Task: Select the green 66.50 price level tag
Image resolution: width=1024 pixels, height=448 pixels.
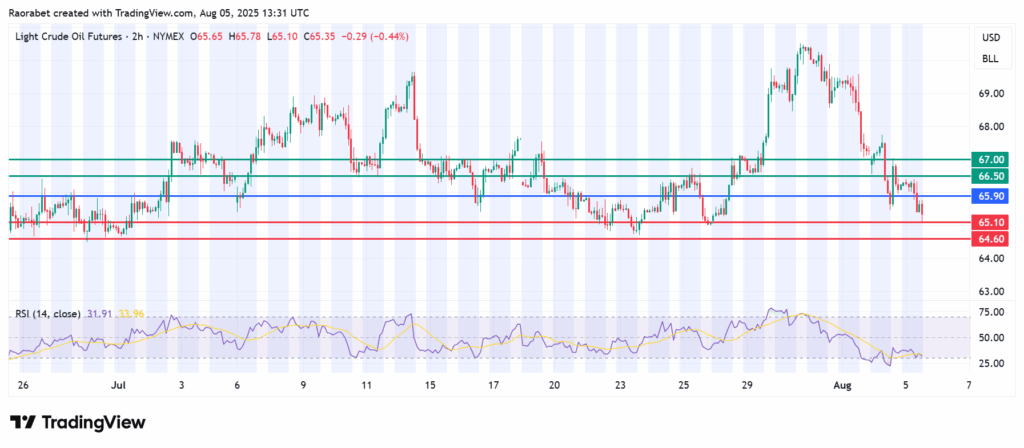Action: pos(991,177)
